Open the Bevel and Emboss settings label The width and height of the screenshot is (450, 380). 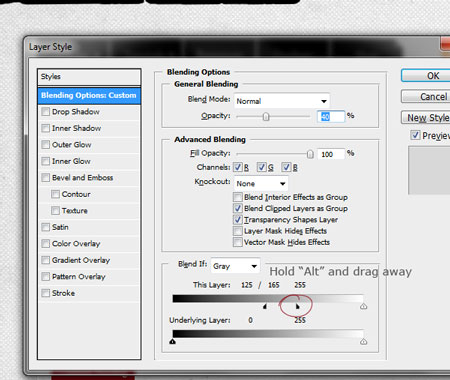point(82,178)
